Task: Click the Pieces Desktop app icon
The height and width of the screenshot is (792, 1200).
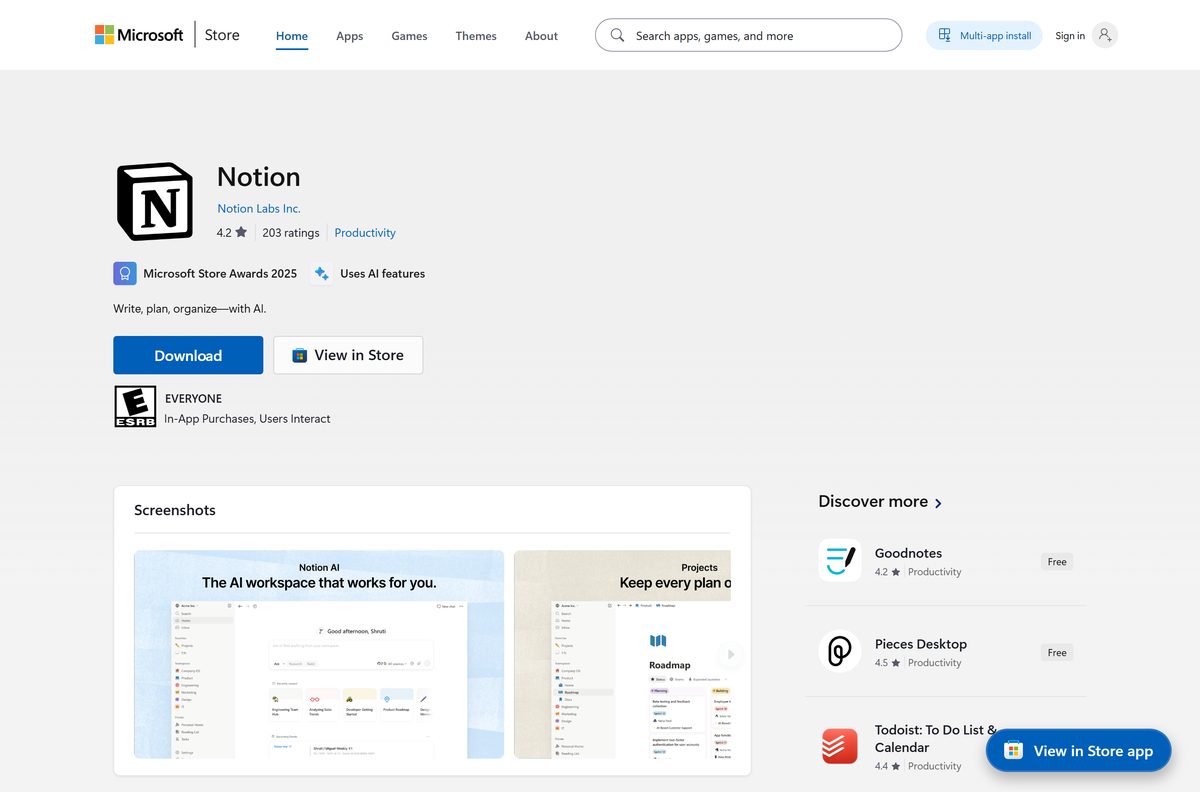Action: click(x=839, y=651)
